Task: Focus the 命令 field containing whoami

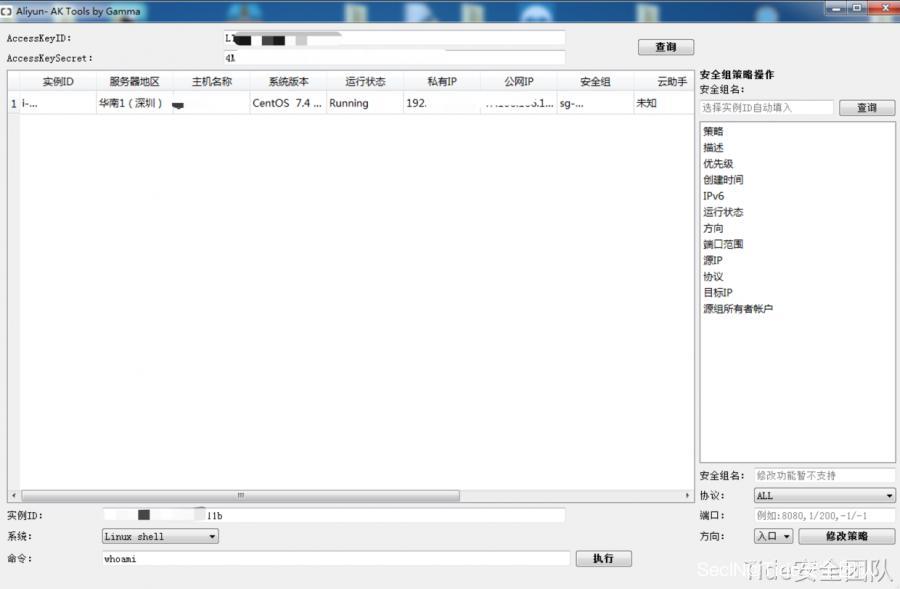Action: pos(336,559)
